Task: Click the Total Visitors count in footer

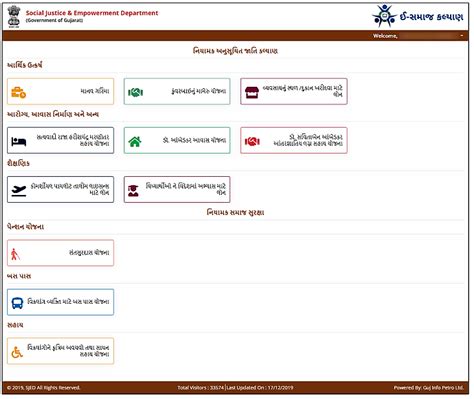Action: [x=200, y=388]
